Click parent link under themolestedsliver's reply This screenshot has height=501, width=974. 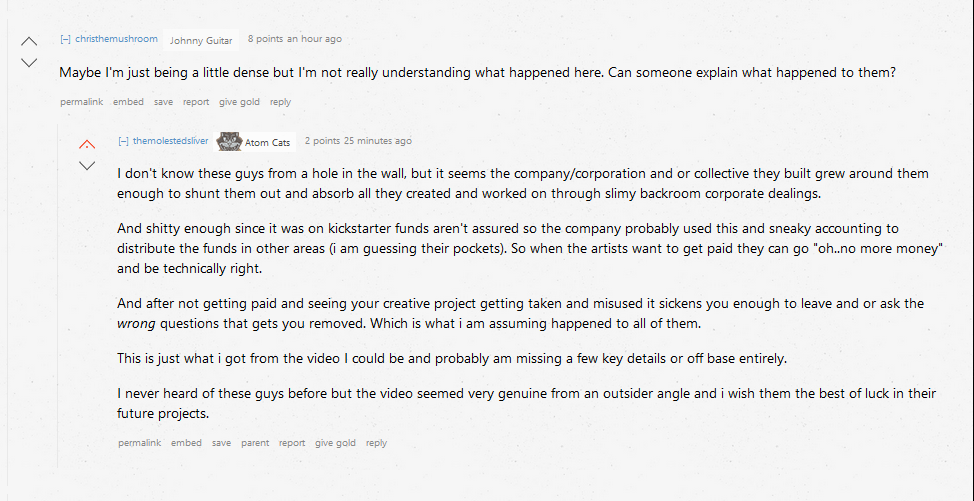coord(255,443)
